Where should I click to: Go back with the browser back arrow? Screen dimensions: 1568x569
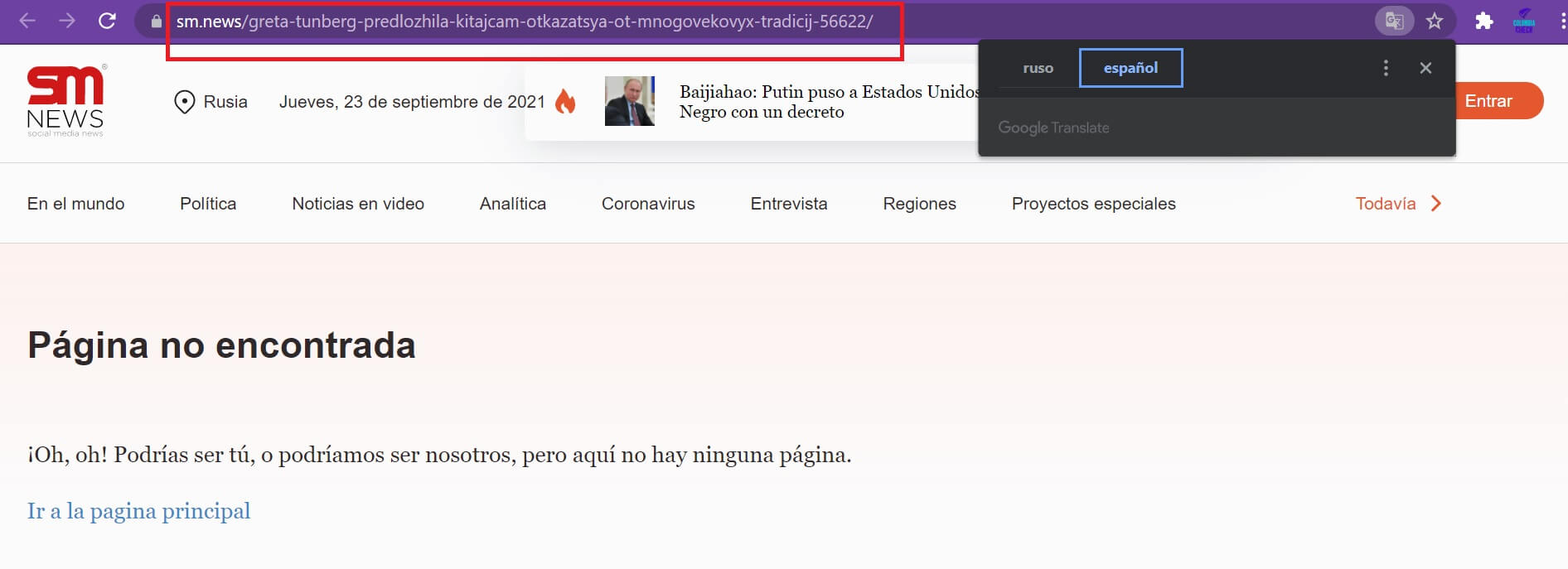[x=27, y=21]
